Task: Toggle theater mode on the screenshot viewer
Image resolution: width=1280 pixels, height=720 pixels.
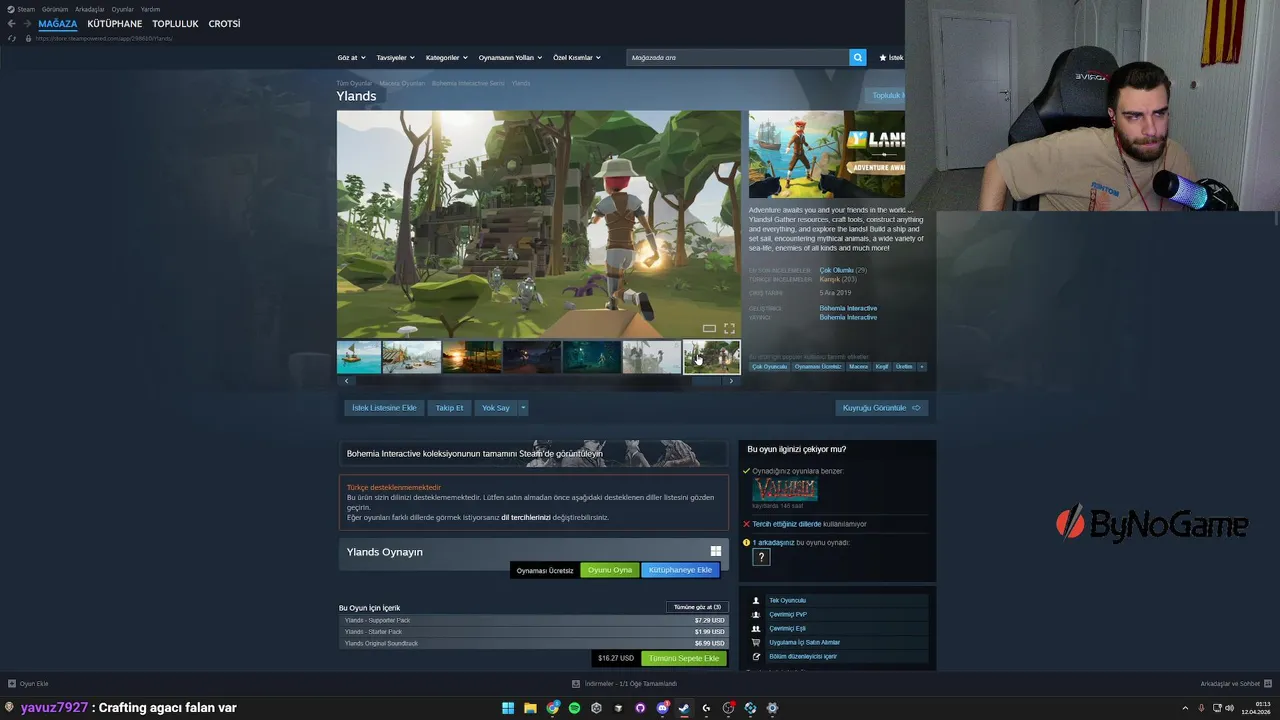Action: click(709, 328)
